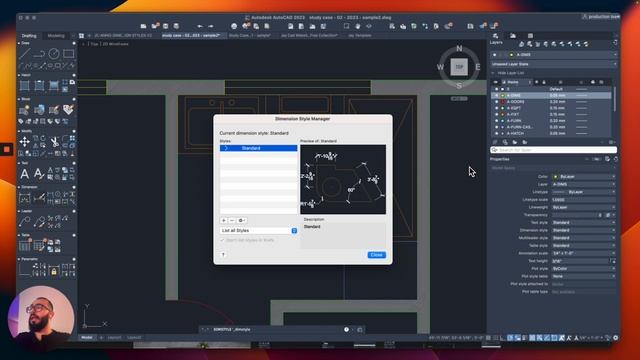The height and width of the screenshot is (360, 640).
Task: Choose the first Hatch tool icon
Action: point(24,85)
